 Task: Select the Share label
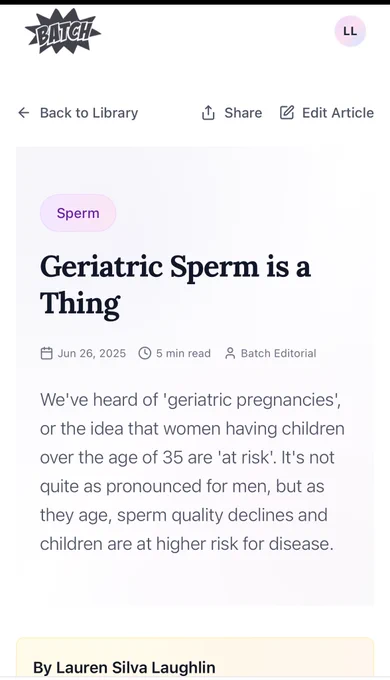243,113
